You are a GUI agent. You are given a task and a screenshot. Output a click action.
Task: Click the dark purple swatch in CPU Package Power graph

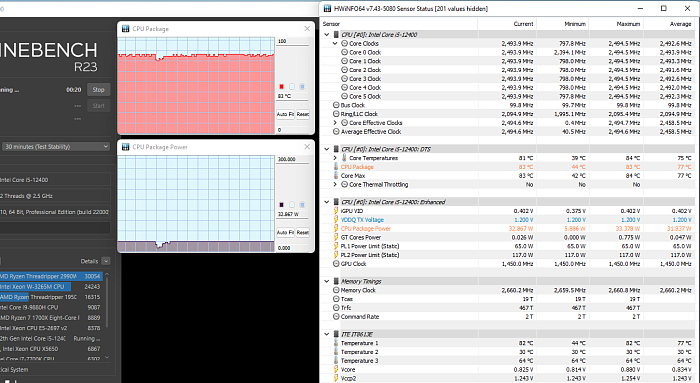[281, 205]
